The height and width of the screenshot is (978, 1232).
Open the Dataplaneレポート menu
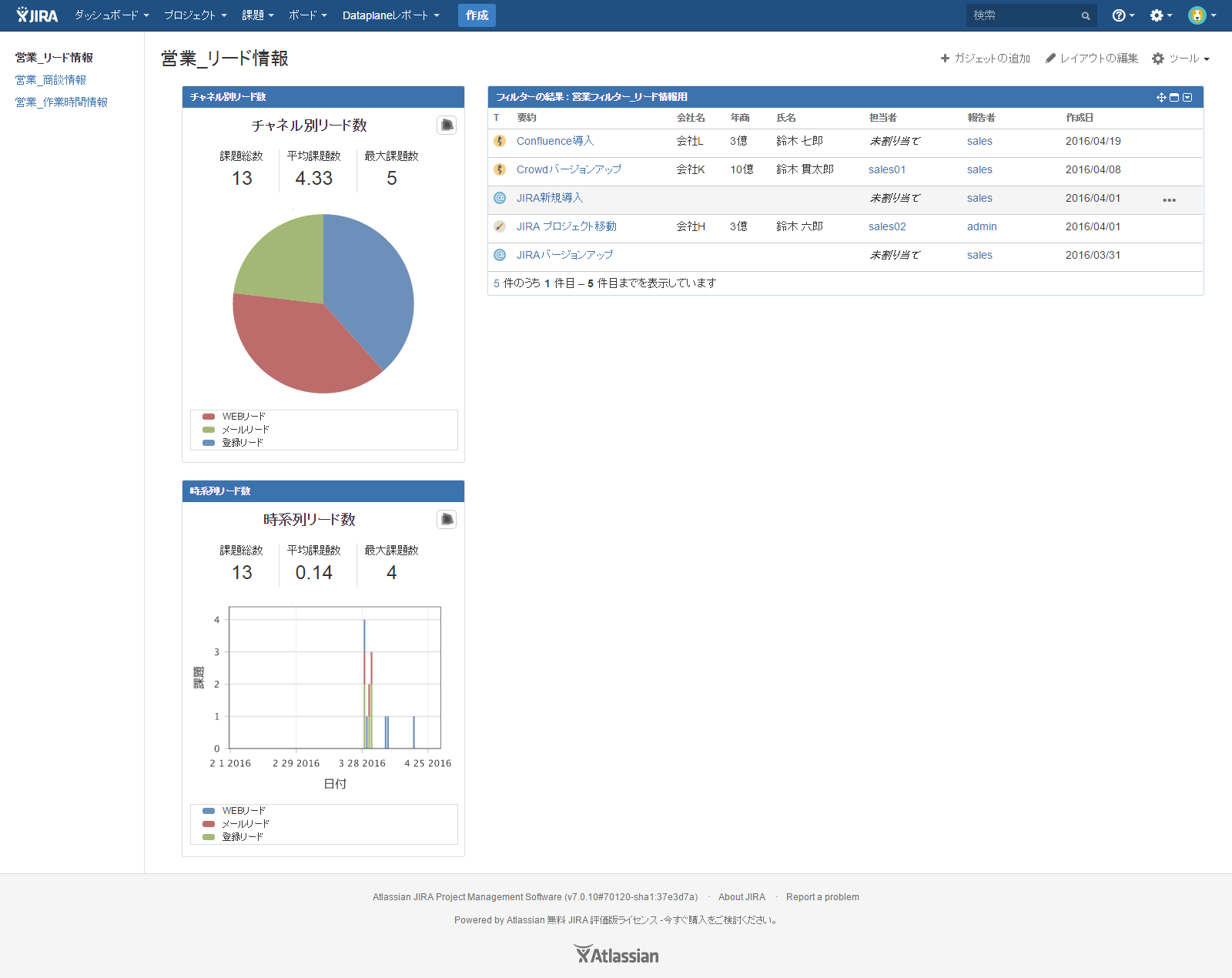[x=391, y=15]
